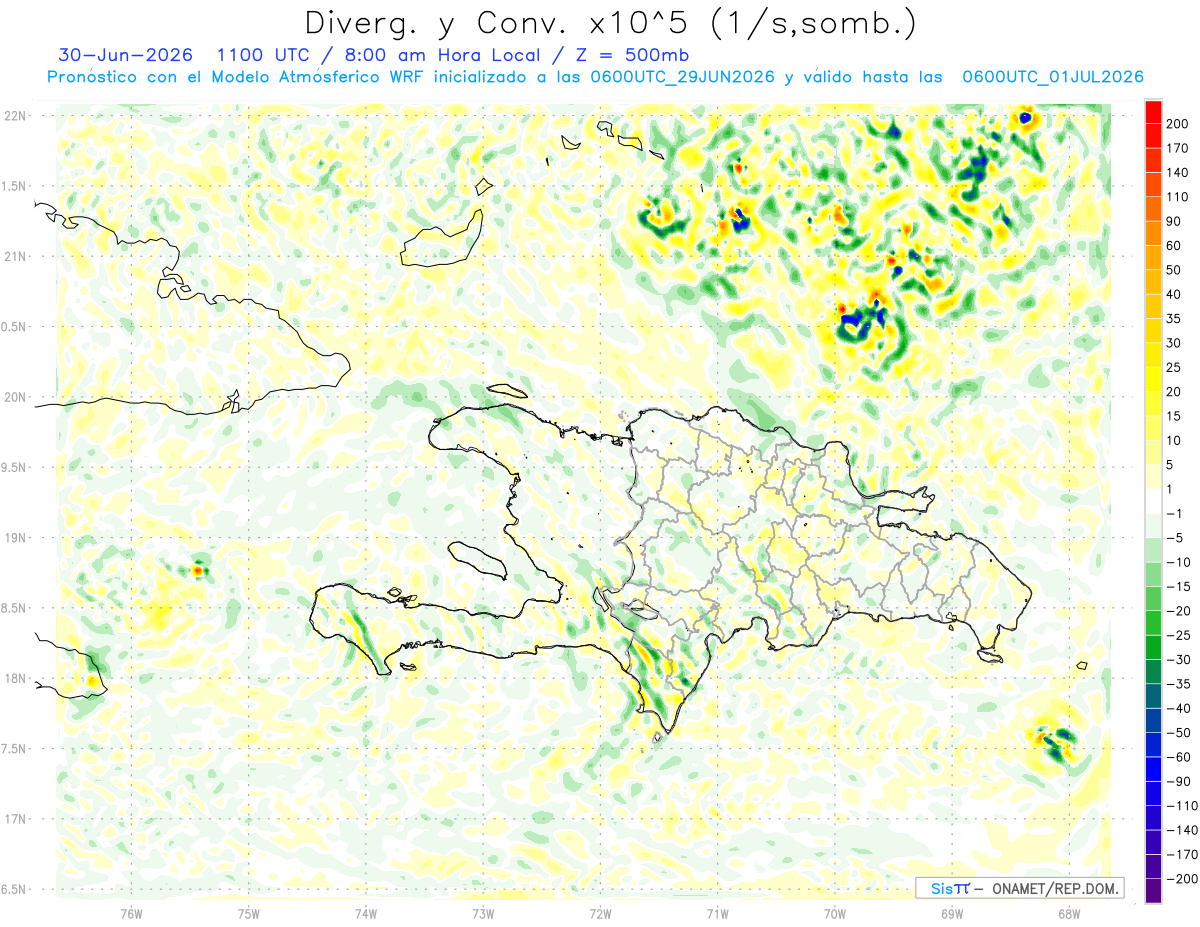Click the '17N' latitude label
This screenshot has width=1200, height=927.
click(15, 819)
